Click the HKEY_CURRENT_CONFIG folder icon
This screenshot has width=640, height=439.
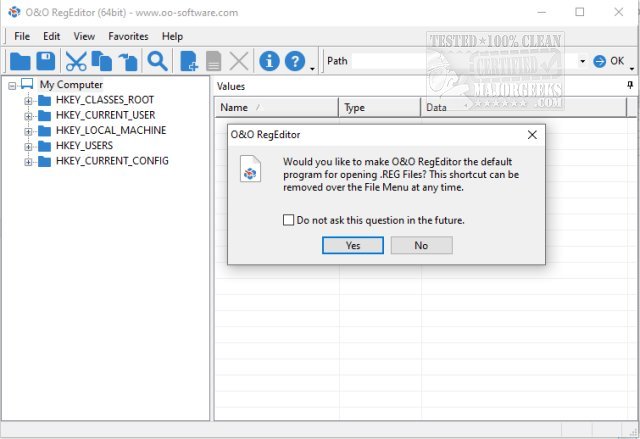pos(44,162)
